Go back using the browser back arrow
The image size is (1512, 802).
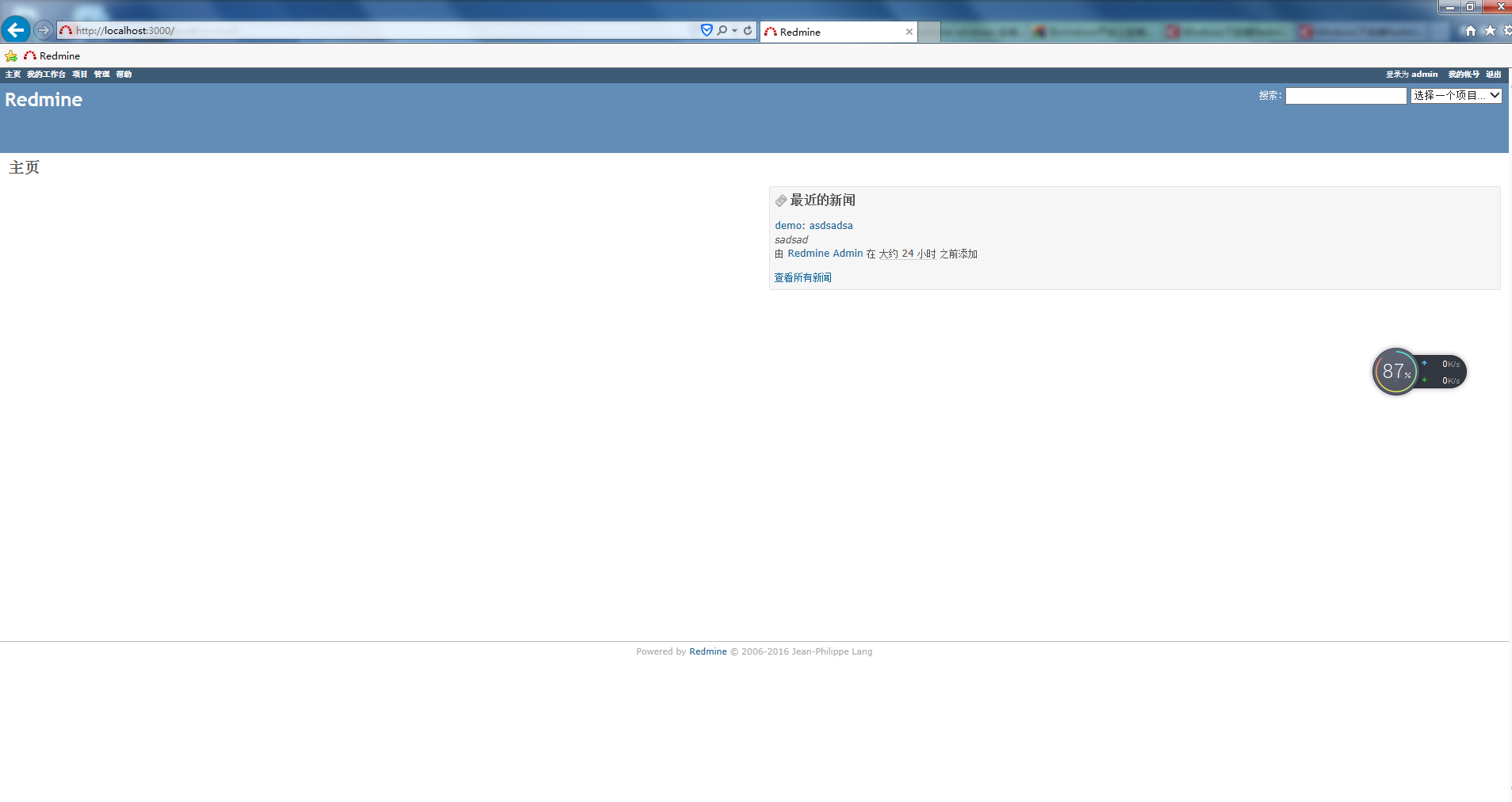(16, 30)
